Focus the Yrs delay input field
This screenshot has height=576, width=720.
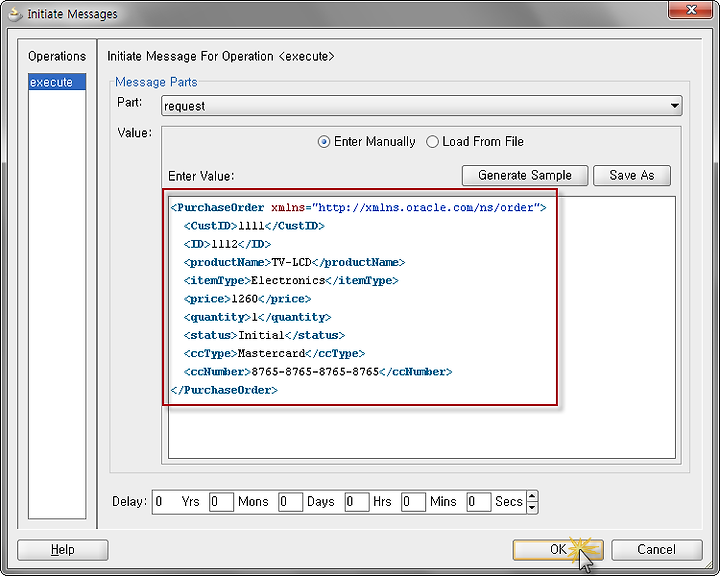click(x=165, y=502)
